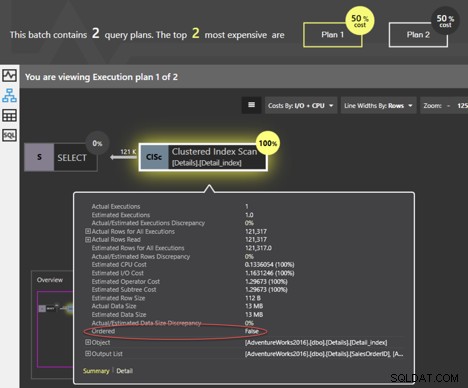Click the Ordered property value False

point(252,331)
